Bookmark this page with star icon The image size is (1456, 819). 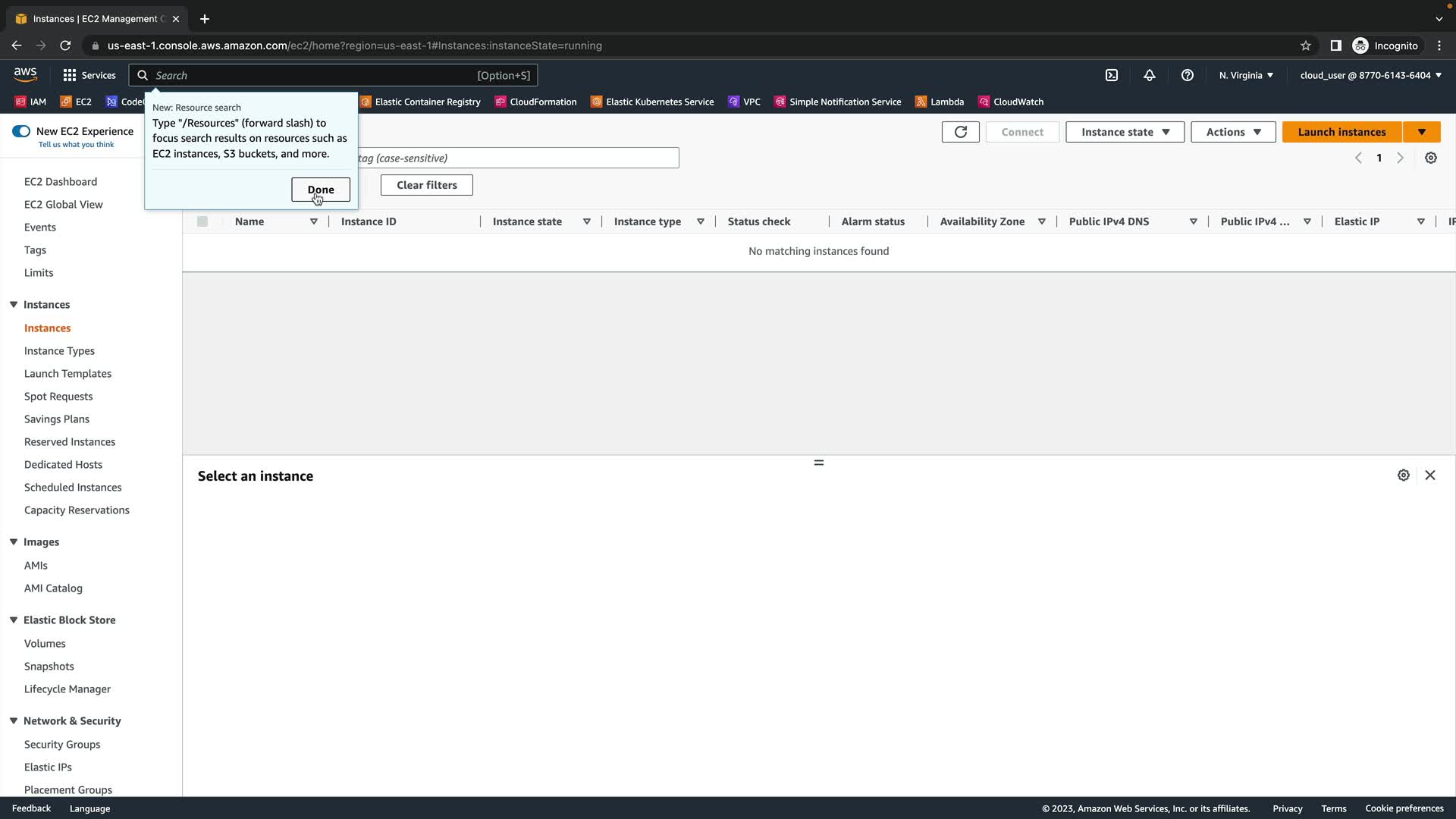pyautogui.click(x=1305, y=45)
